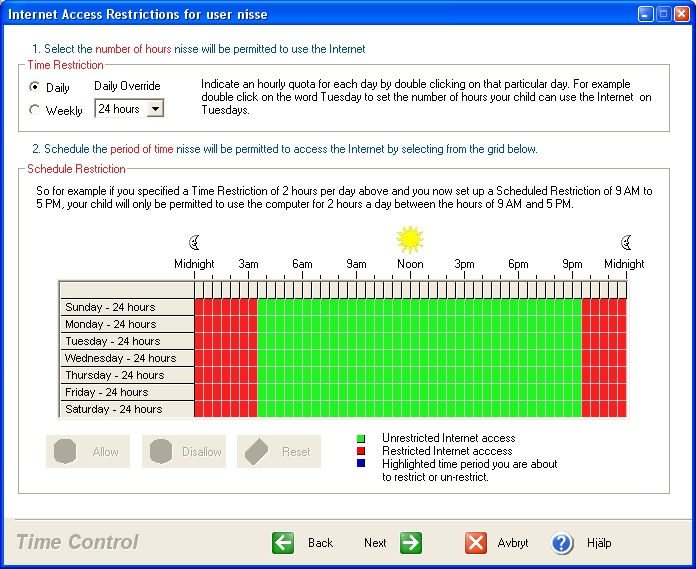Close the Internet Access Restrictions window

tap(681, 14)
